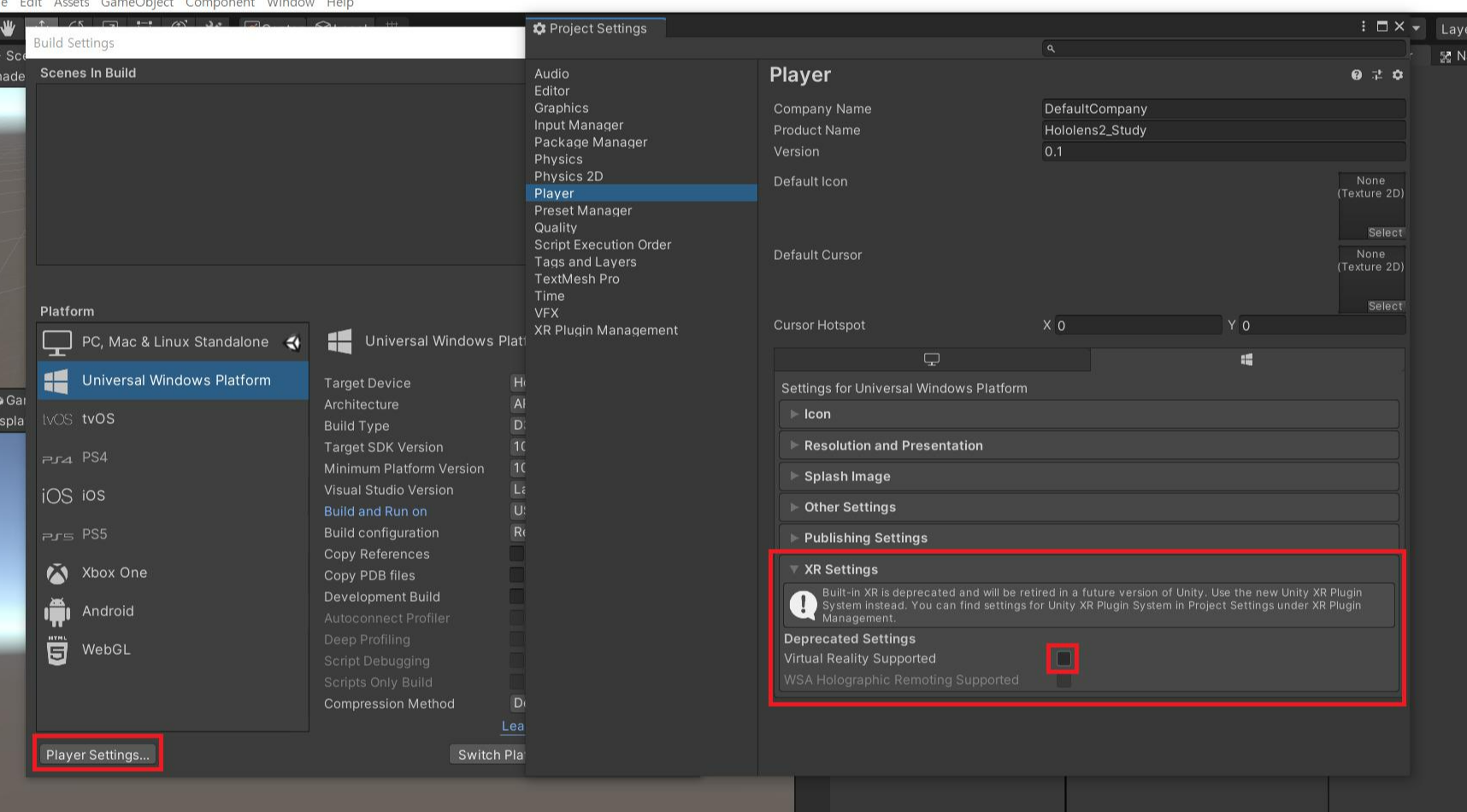Expand Resolution and Presentation section
Image resolution: width=1467 pixels, height=812 pixels.
1089,445
